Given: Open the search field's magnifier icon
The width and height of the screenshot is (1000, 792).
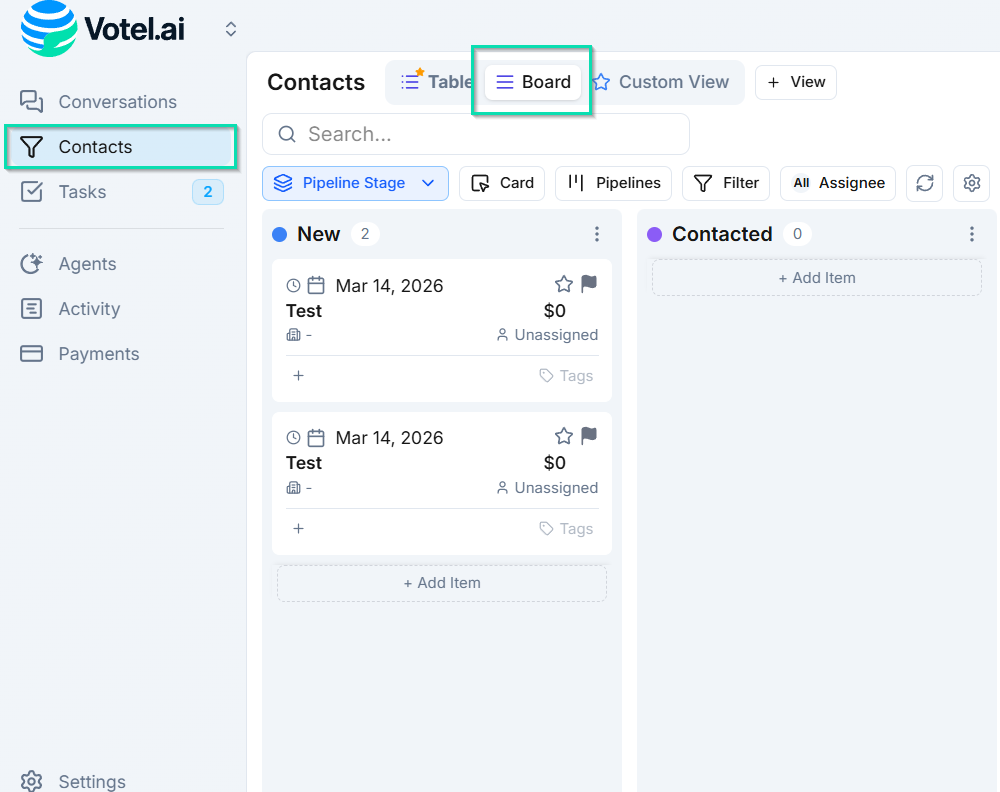Looking at the screenshot, I should [x=287, y=133].
